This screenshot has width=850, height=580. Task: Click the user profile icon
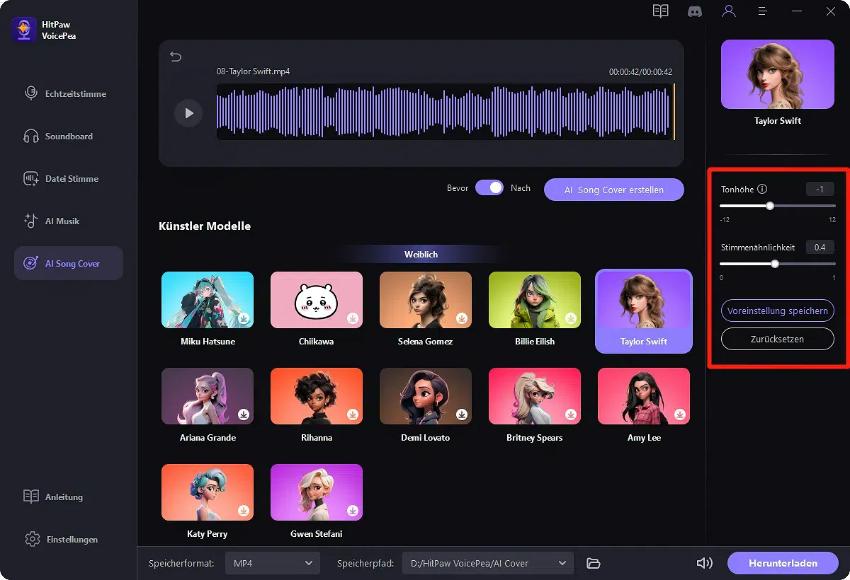point(728,11)
